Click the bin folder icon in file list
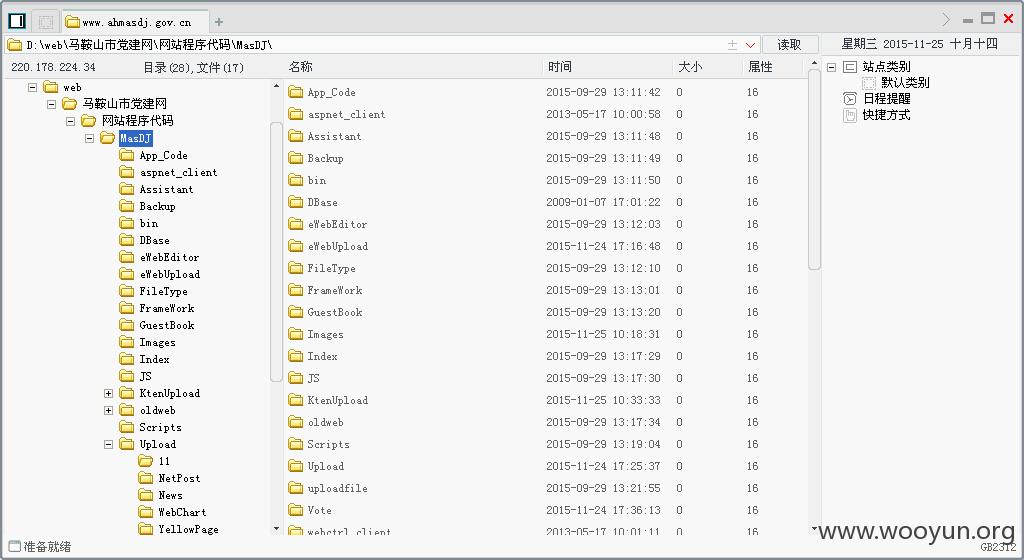 tap(296, 179)
